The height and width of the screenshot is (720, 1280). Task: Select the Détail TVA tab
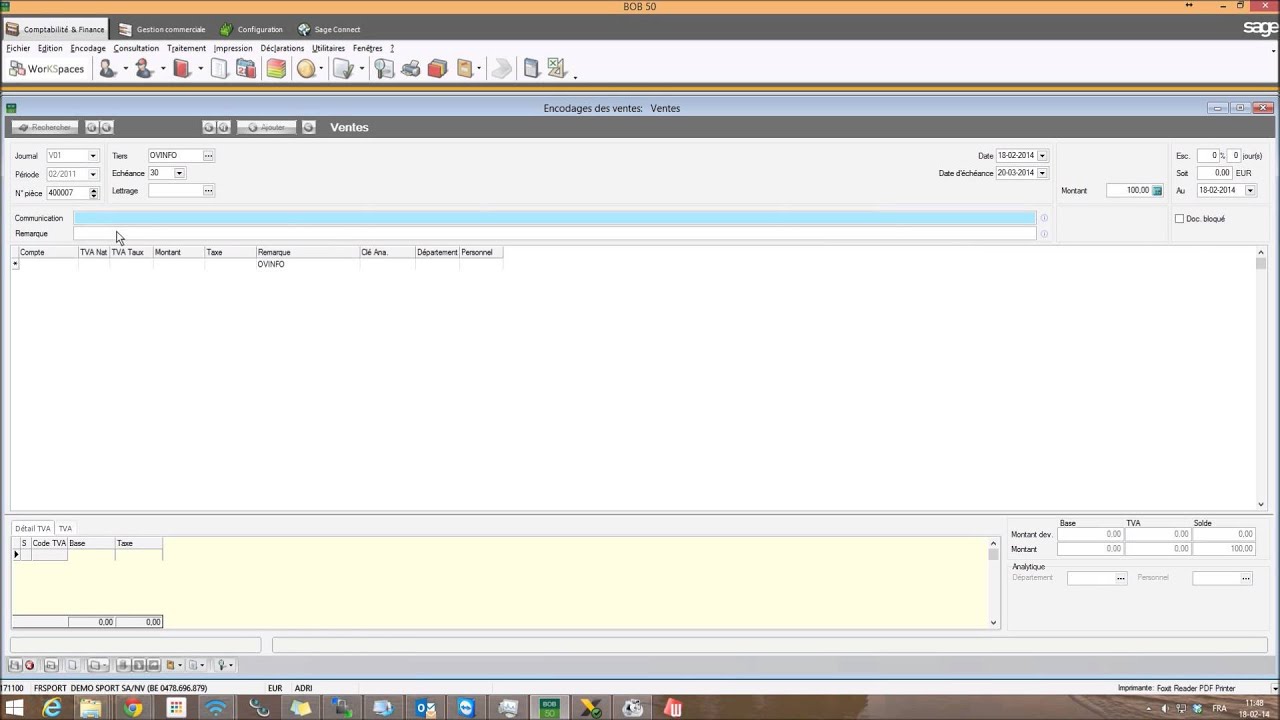[33, 528]
